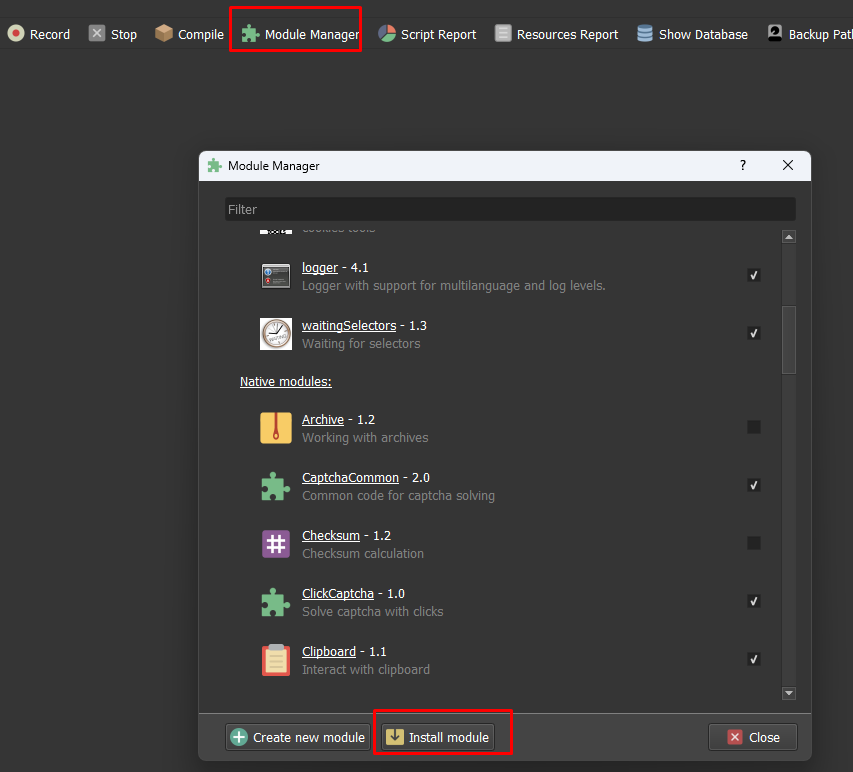
Task: Enable the Checksum module checkbox
Action: pyautogui.click(x=754, y=543)
